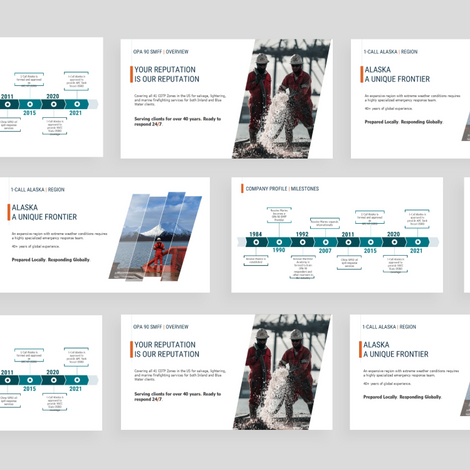Click the upper 'OPA 90 SMFF | OVERVIEW' header
This screenshot has width=470, height=470.
pyautogui.click(x=161, y=52)
